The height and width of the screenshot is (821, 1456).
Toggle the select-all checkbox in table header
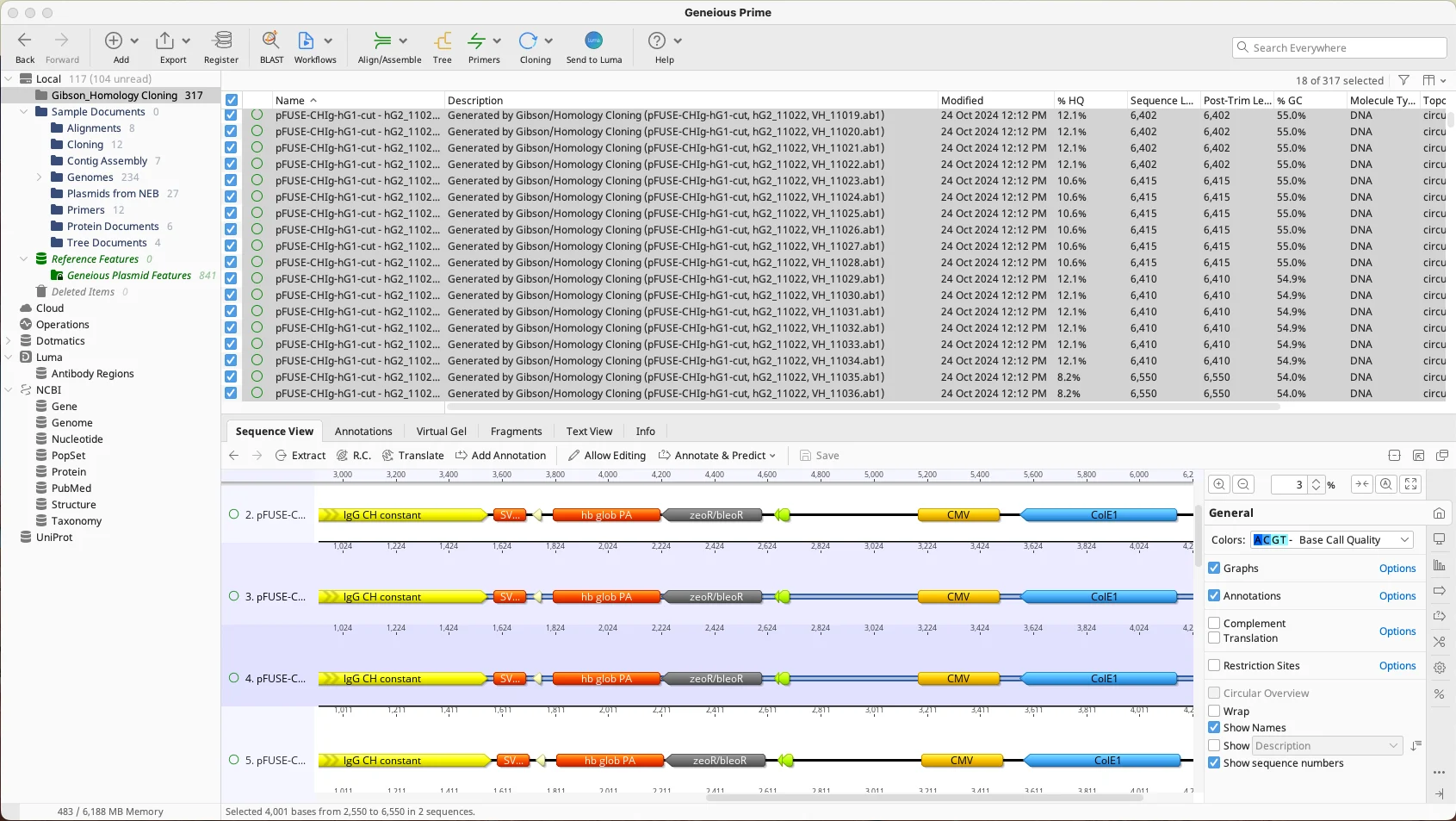pos(231,100)
